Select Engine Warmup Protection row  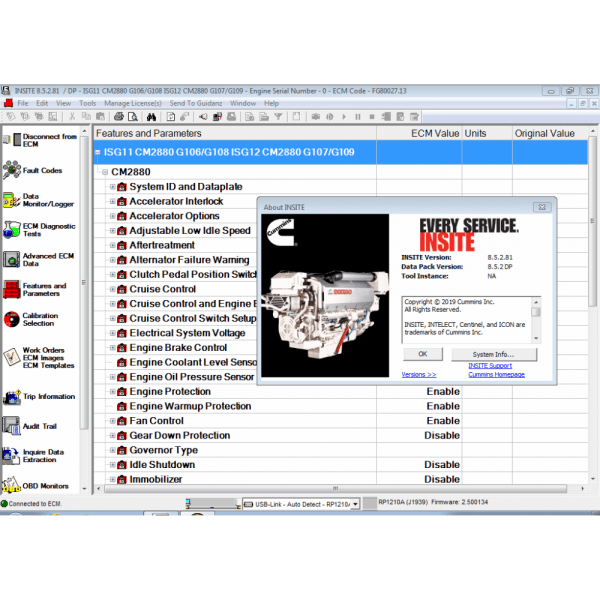coord(341,406)
